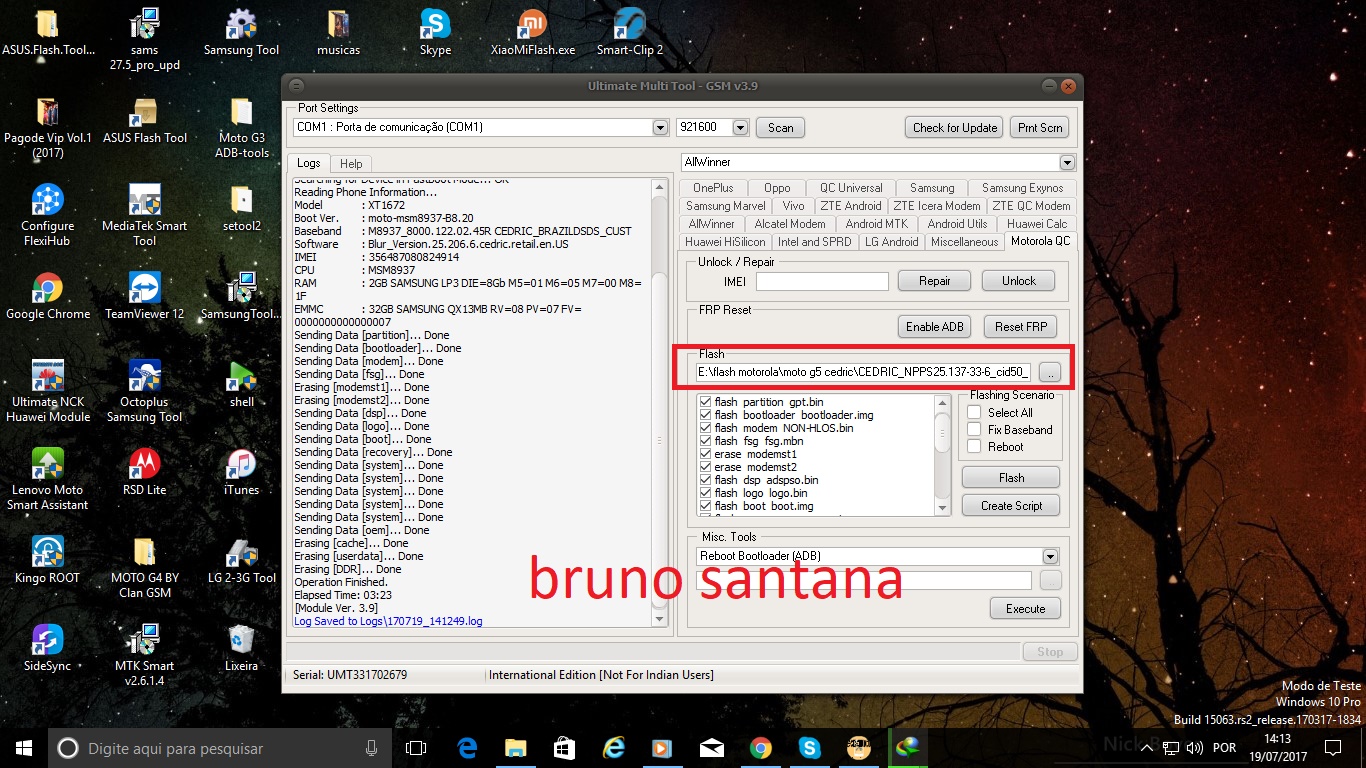The image size is (1366, 768).
Task: Click the Prnt Scrn button
Action: (1040, 128)
